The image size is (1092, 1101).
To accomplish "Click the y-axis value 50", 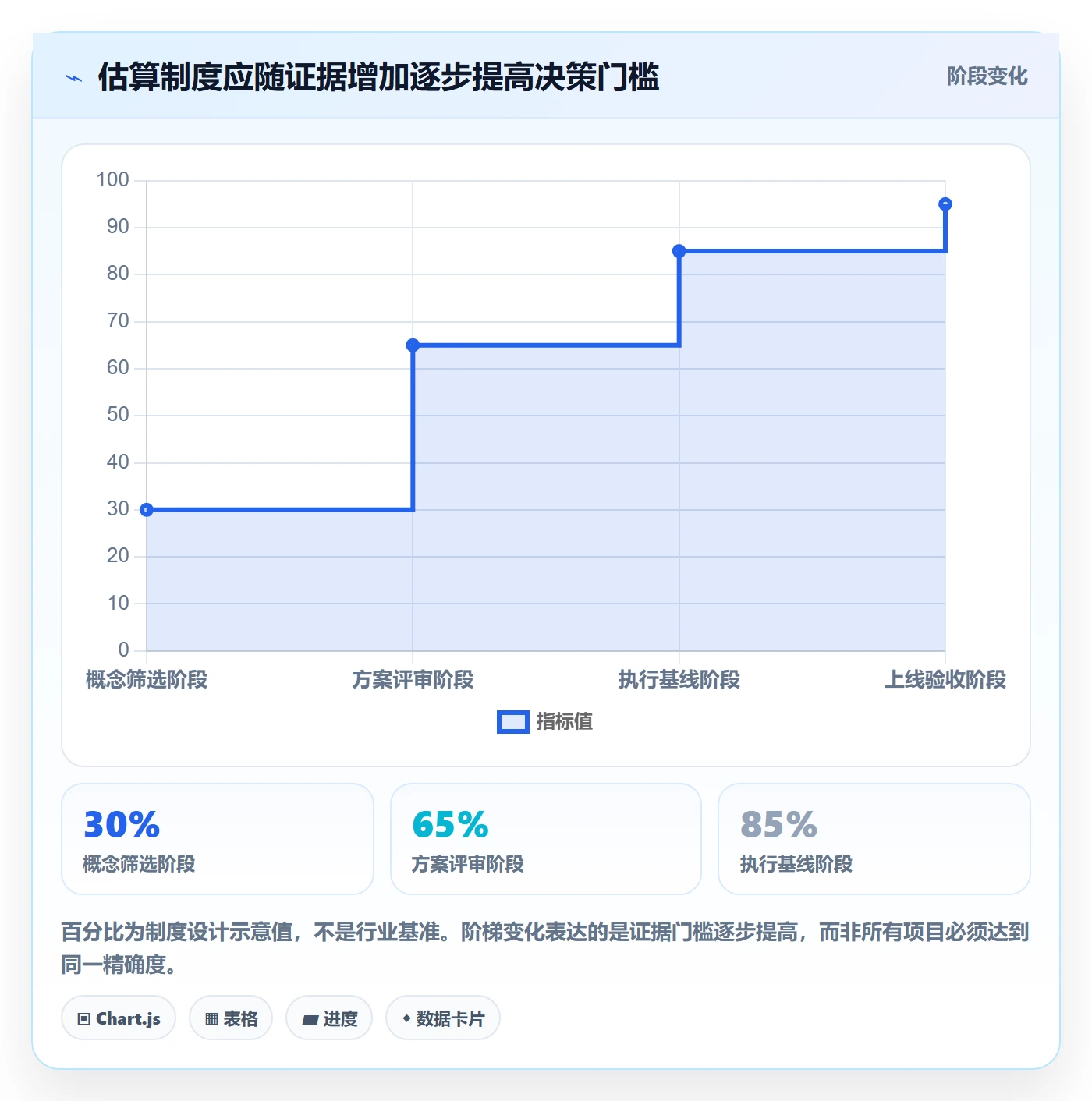I will [x=118, y=415].
